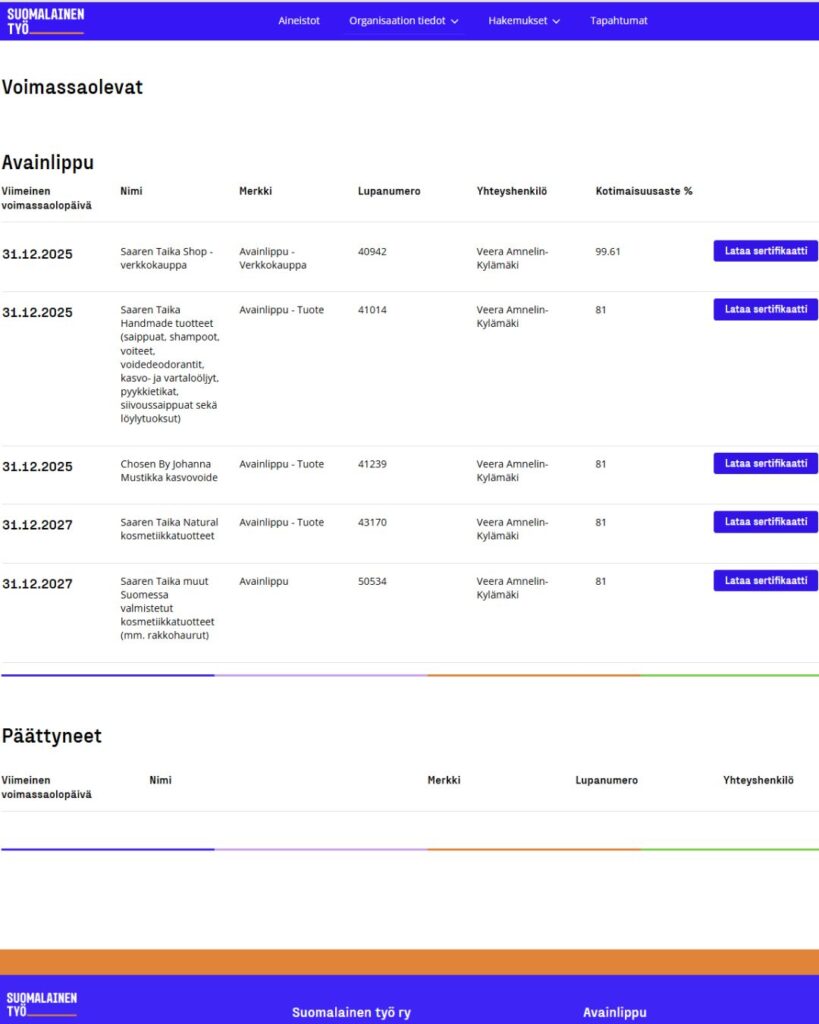The height and width of the screenshot is (1024, 819).
Task: Click the Merkki header in Päättyneet table
Action: click(444, 780)
